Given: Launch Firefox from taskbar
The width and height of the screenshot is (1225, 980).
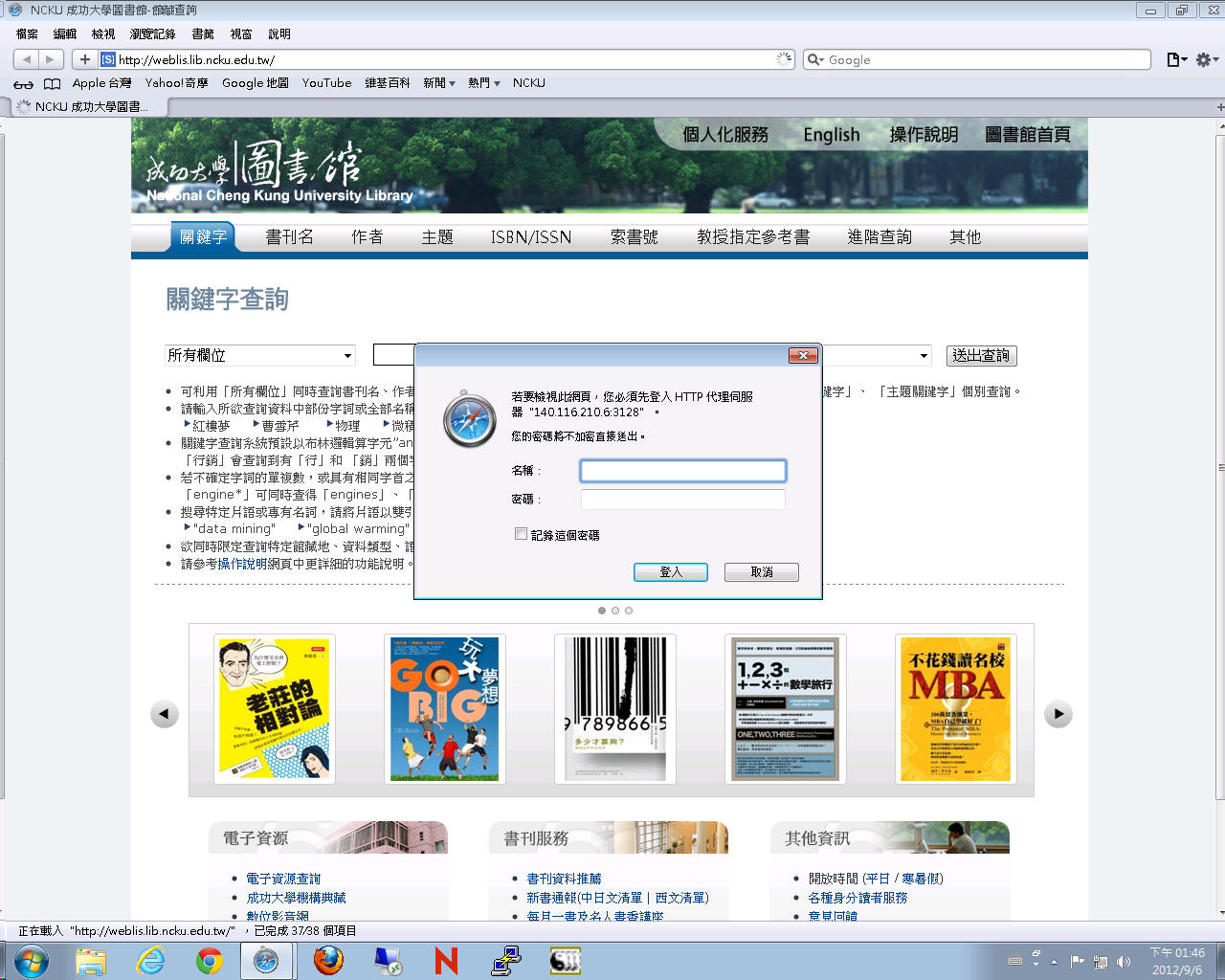Looking at the screenshot, I should (328, 961).
